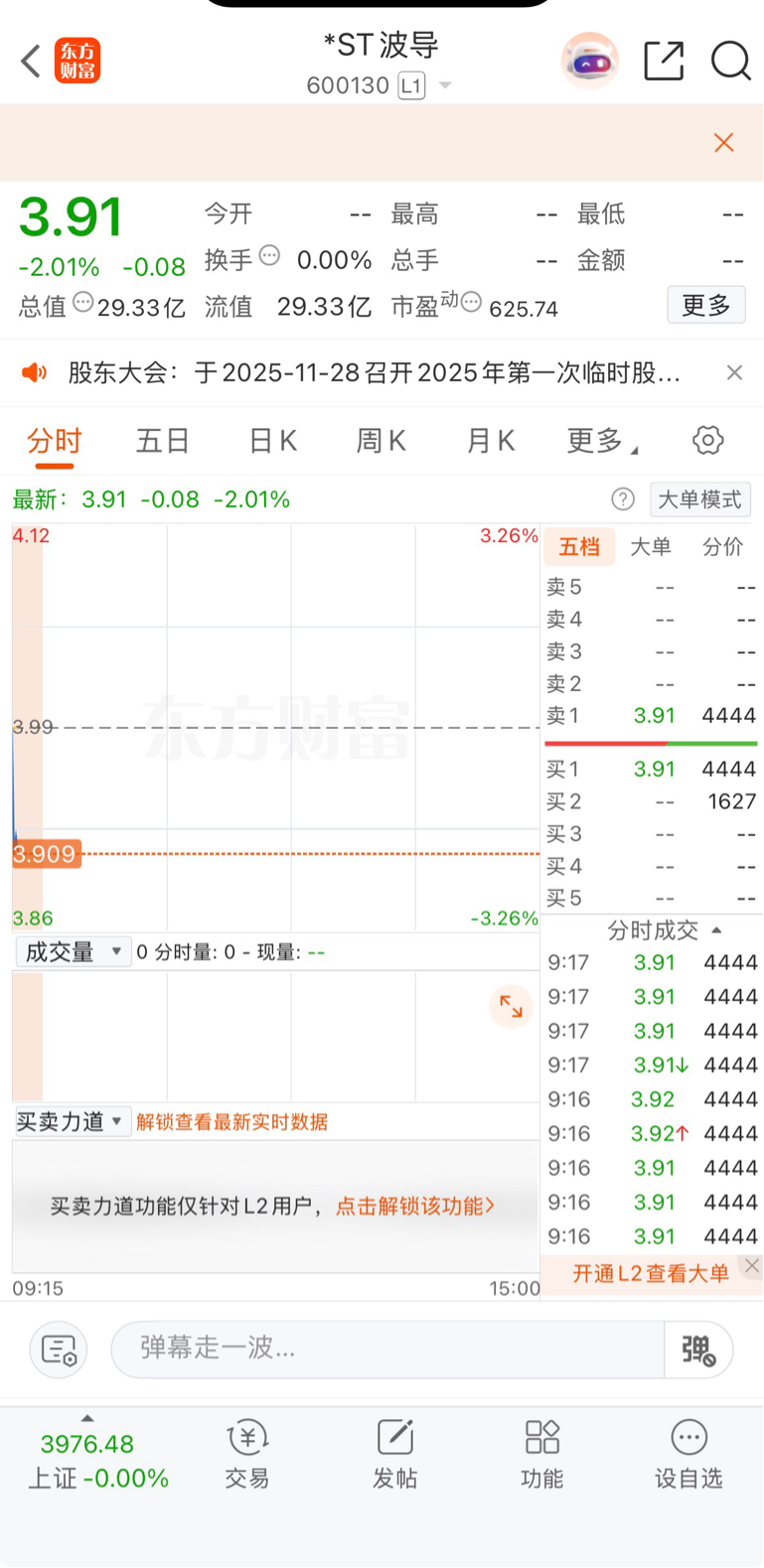Tap the 总值 info icon

(83, 302)
